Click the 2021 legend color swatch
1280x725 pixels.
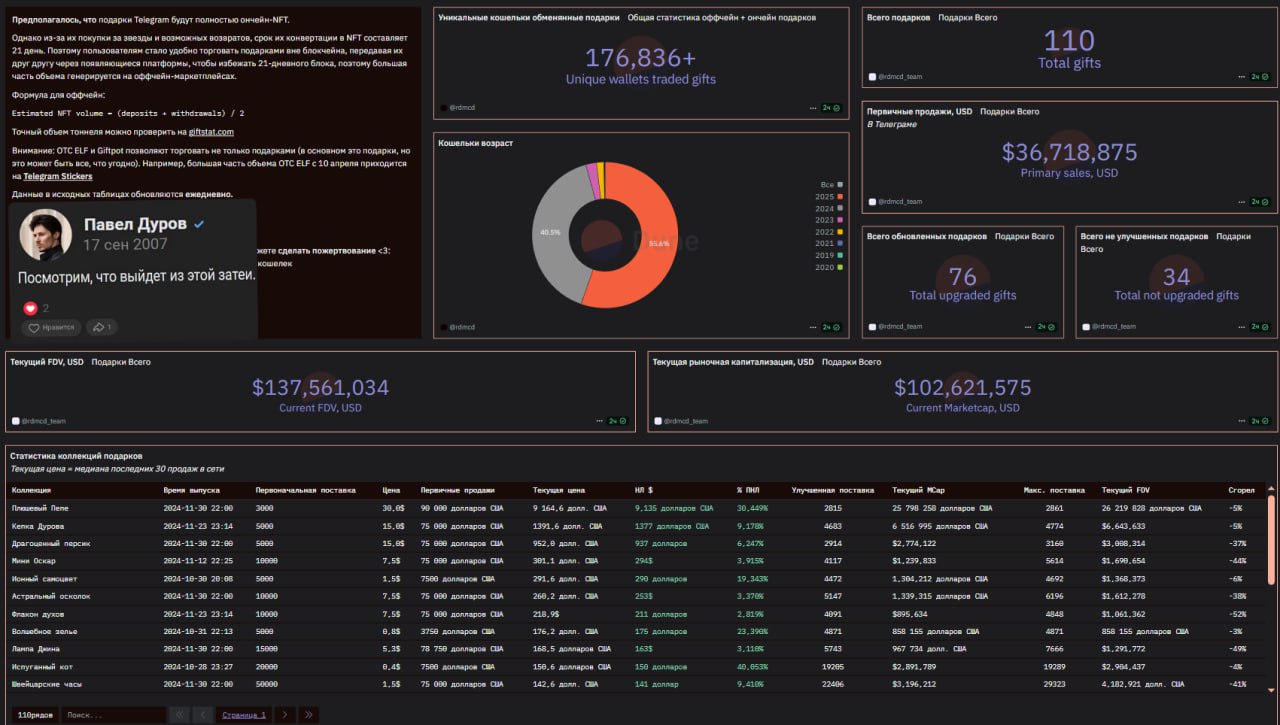pos(841,243)
